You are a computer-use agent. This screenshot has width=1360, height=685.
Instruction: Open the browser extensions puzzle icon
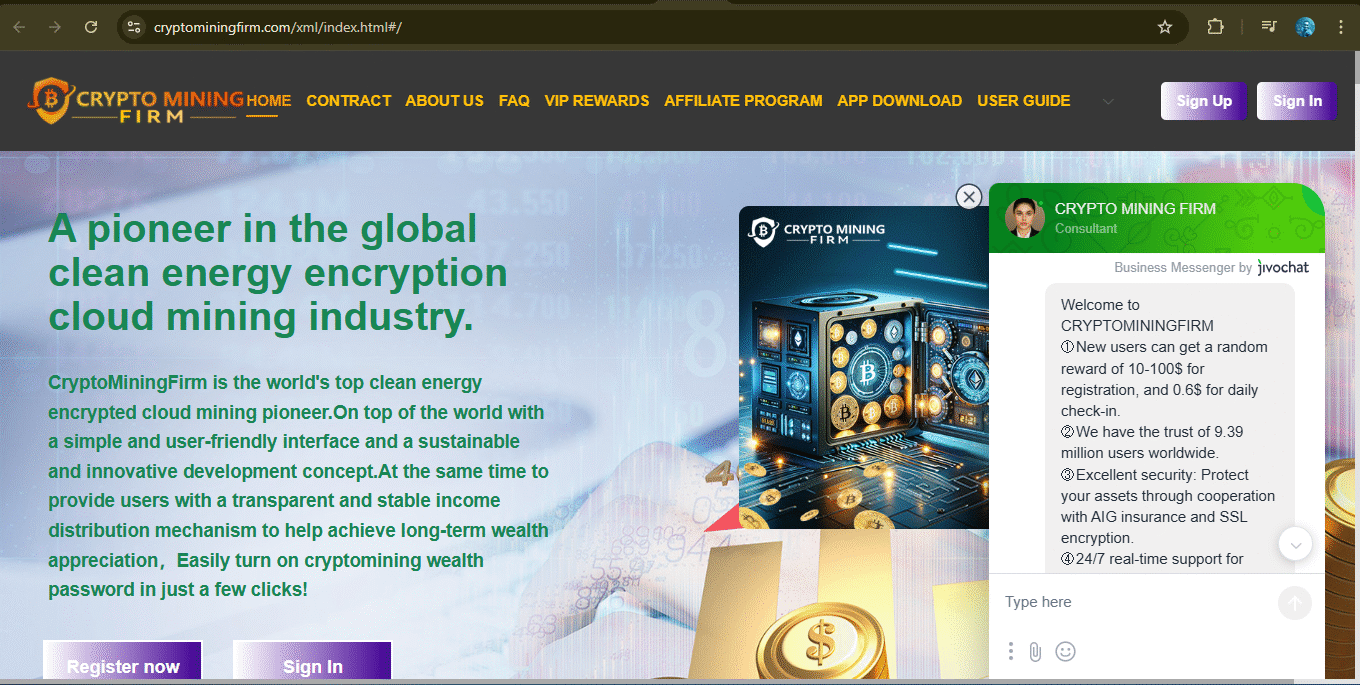1215,27
